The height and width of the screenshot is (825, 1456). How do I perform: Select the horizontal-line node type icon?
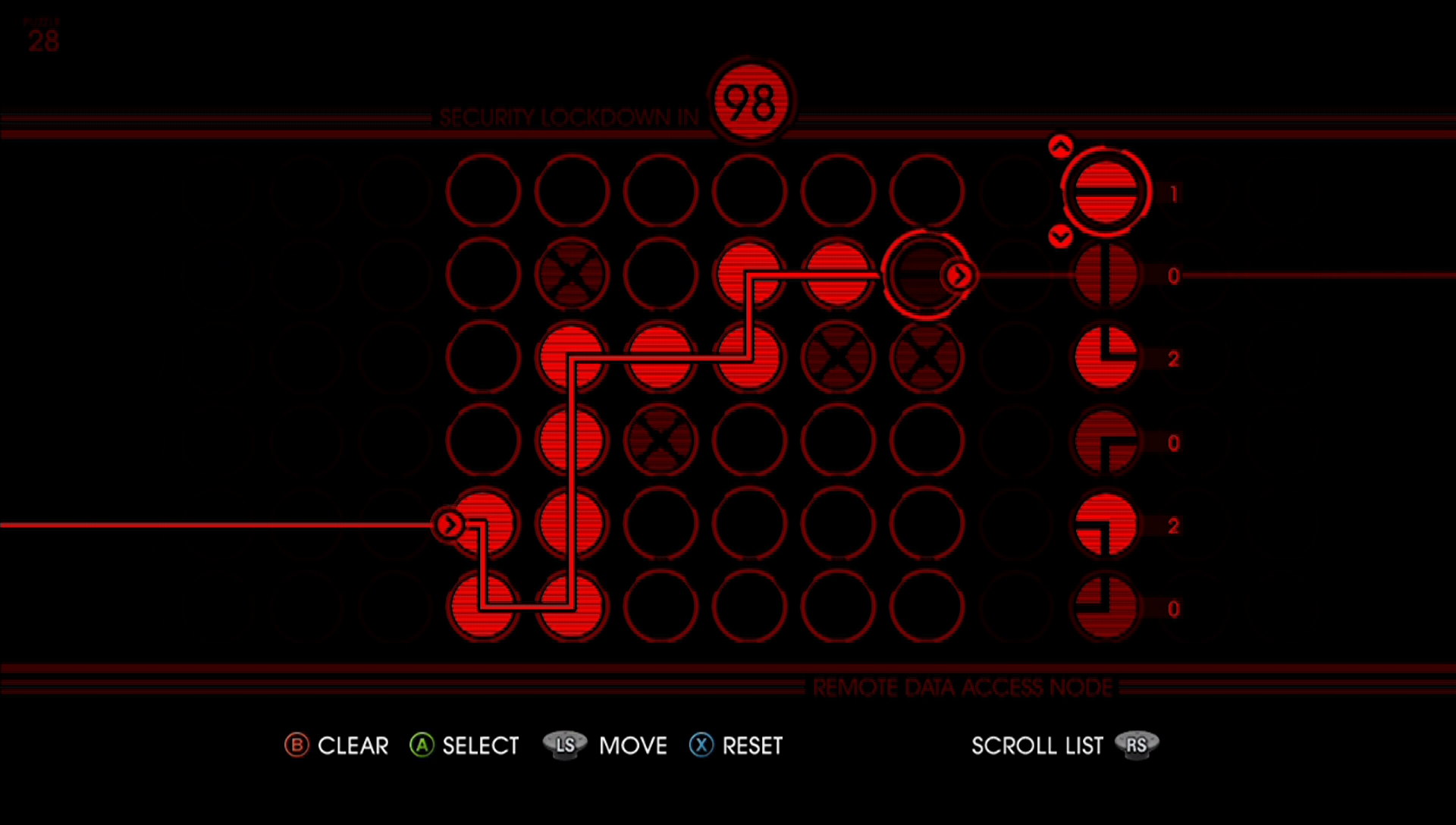1100,191
